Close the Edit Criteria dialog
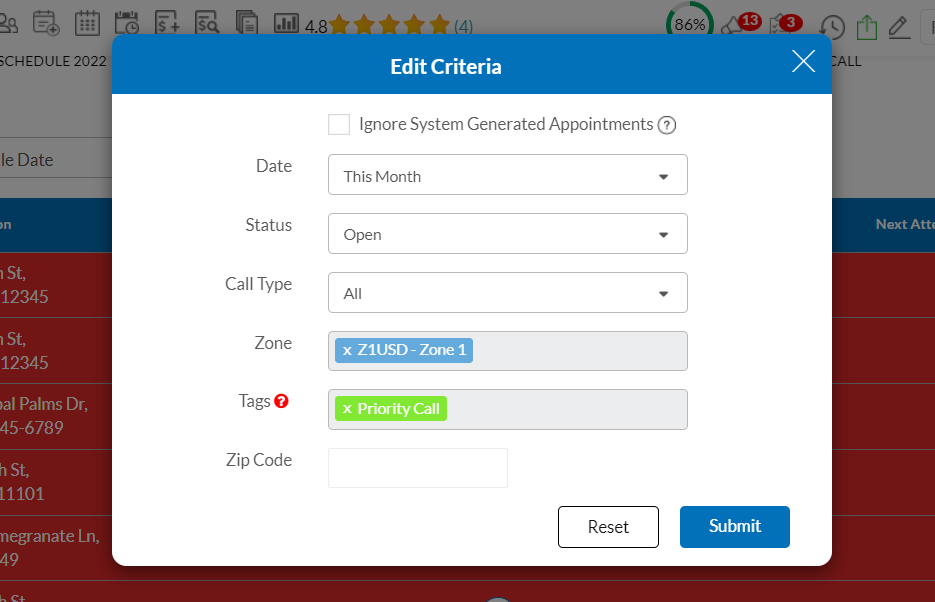Viewport: 935px width, 602px height. [x=803, y=62]
